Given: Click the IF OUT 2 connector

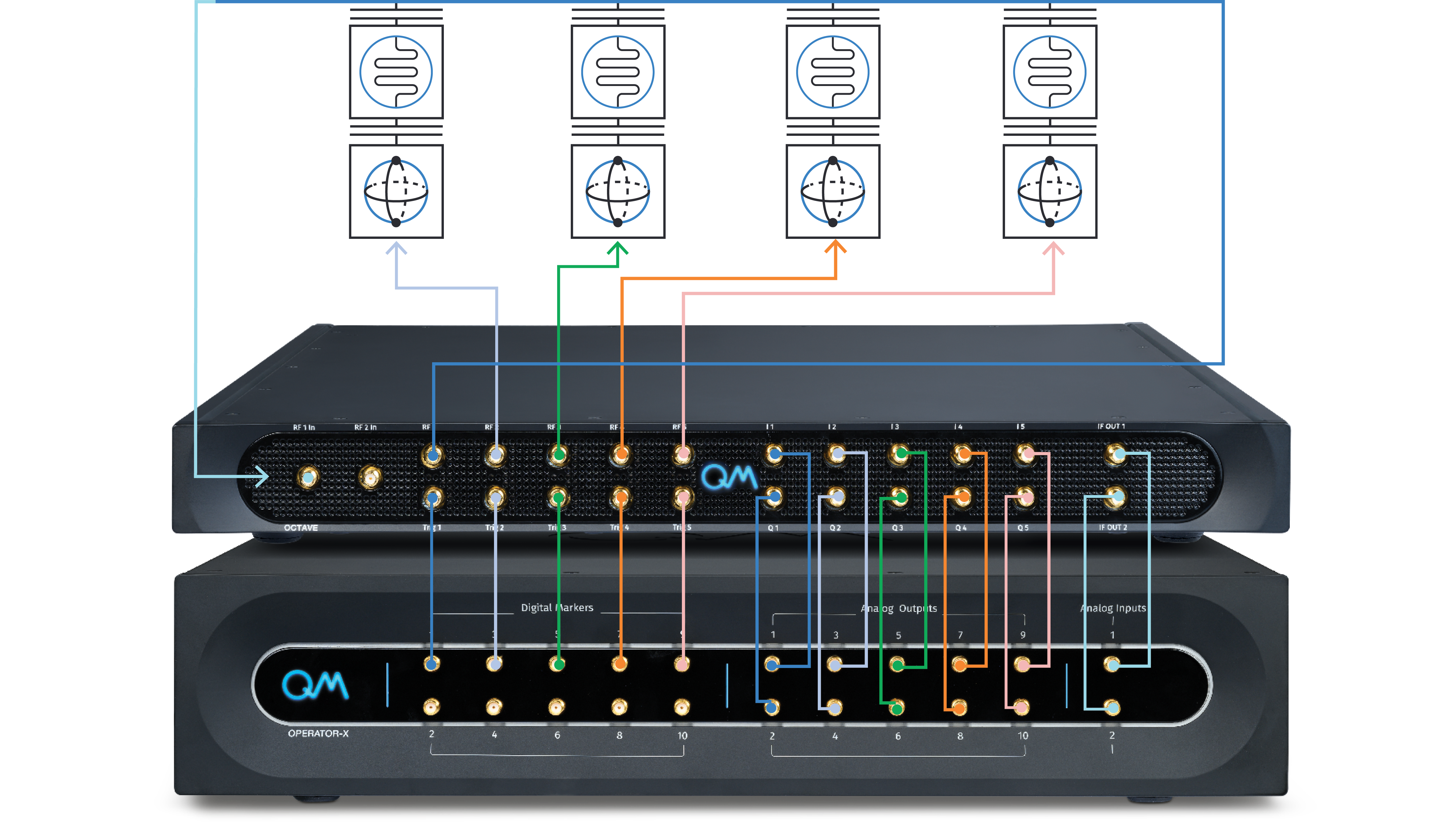Looking at the screenshot, I should [1116, 497].
